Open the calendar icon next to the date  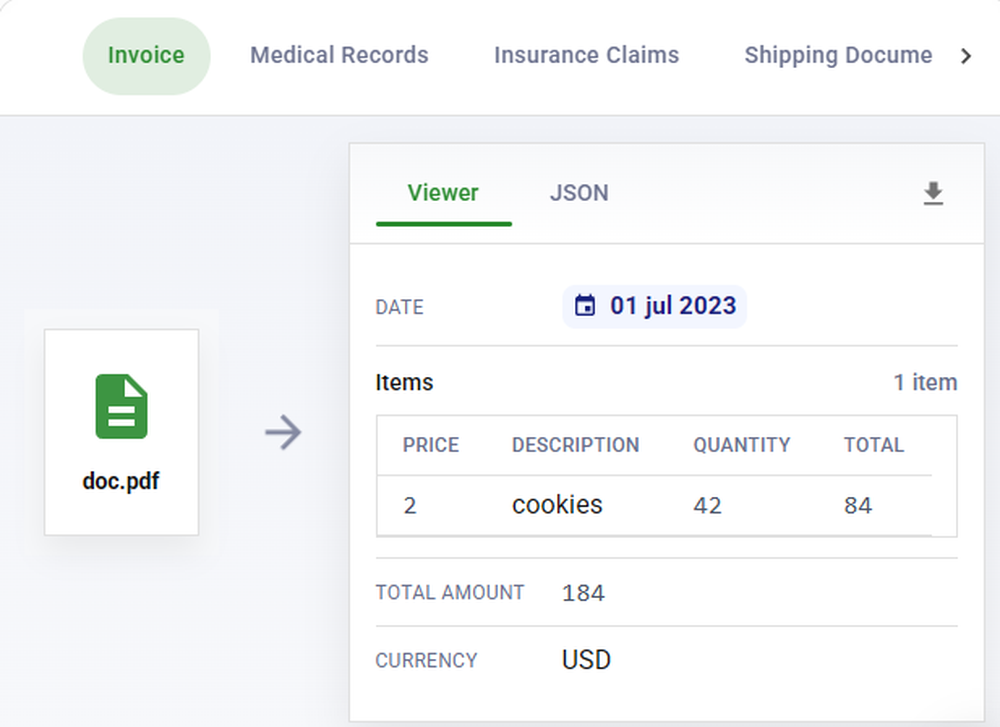(588, 306)
